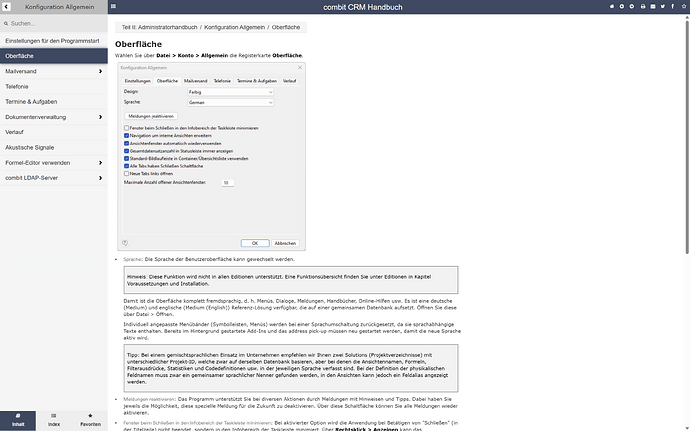Image resolution: width=690 pixels, height=431 pixels.
Task: Click into the Suchen search field
Action: coord(54,23)
